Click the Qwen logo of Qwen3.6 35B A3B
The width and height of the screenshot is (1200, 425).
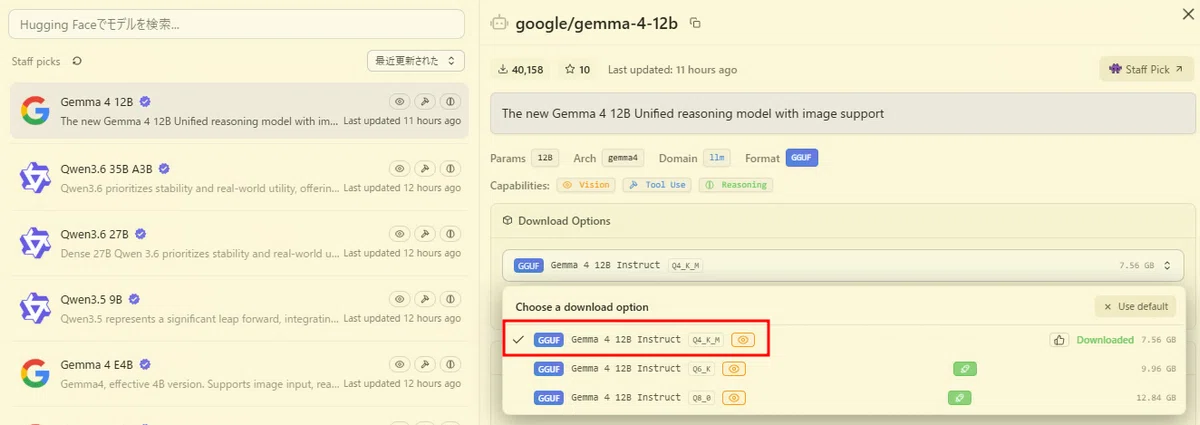[35, 177]
